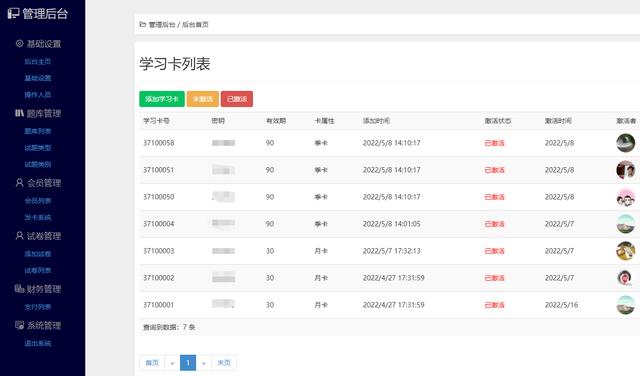Click 已激活 status for card 37100058

coord(494,143)
